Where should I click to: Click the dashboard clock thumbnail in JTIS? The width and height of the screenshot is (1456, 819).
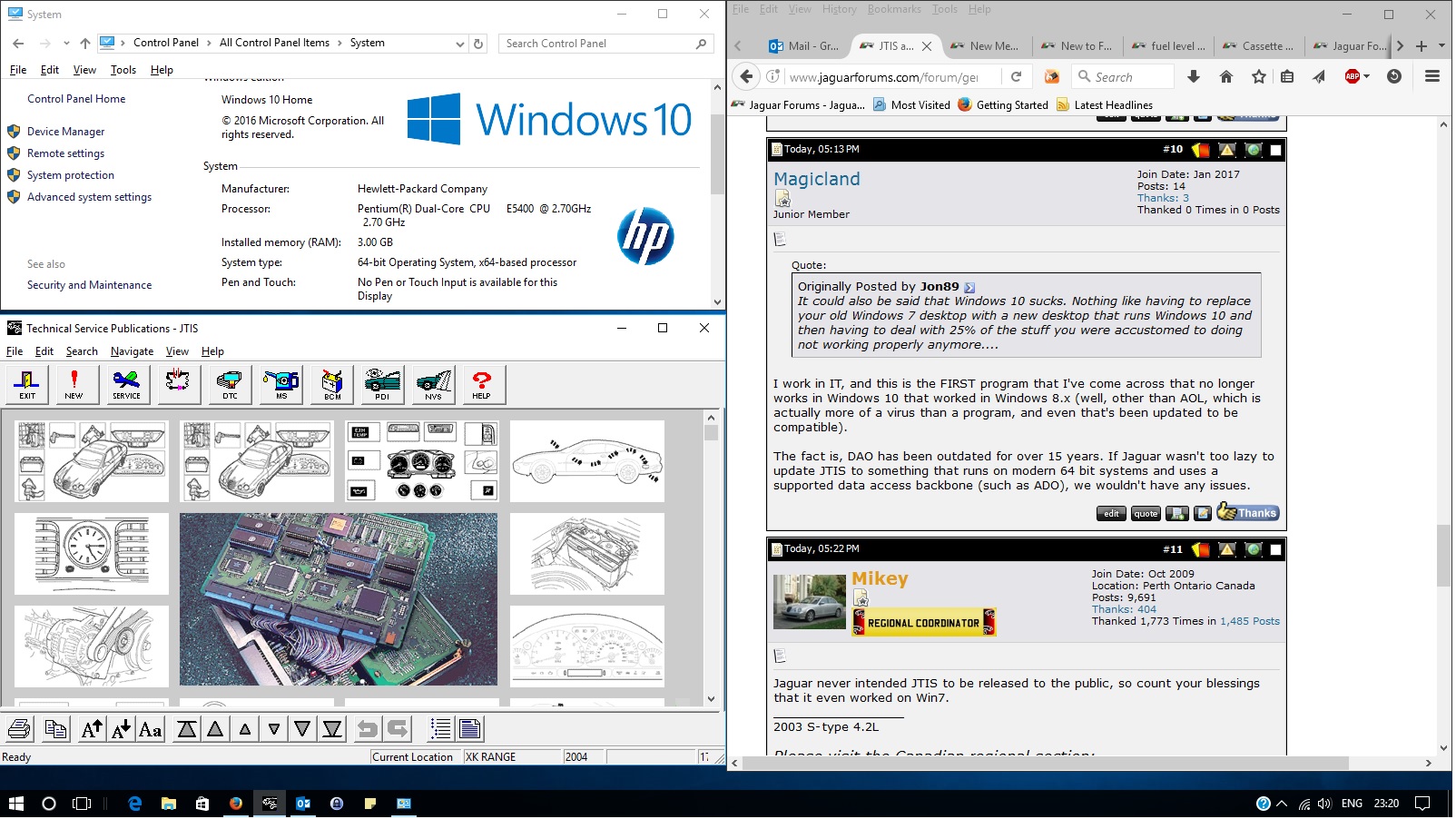click(92, 554)
